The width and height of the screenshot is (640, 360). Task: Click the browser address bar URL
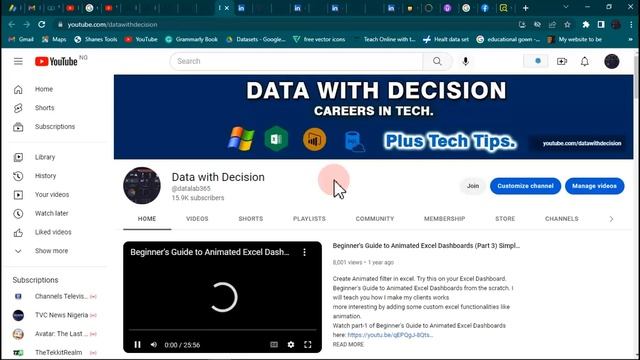pos(112,24)
